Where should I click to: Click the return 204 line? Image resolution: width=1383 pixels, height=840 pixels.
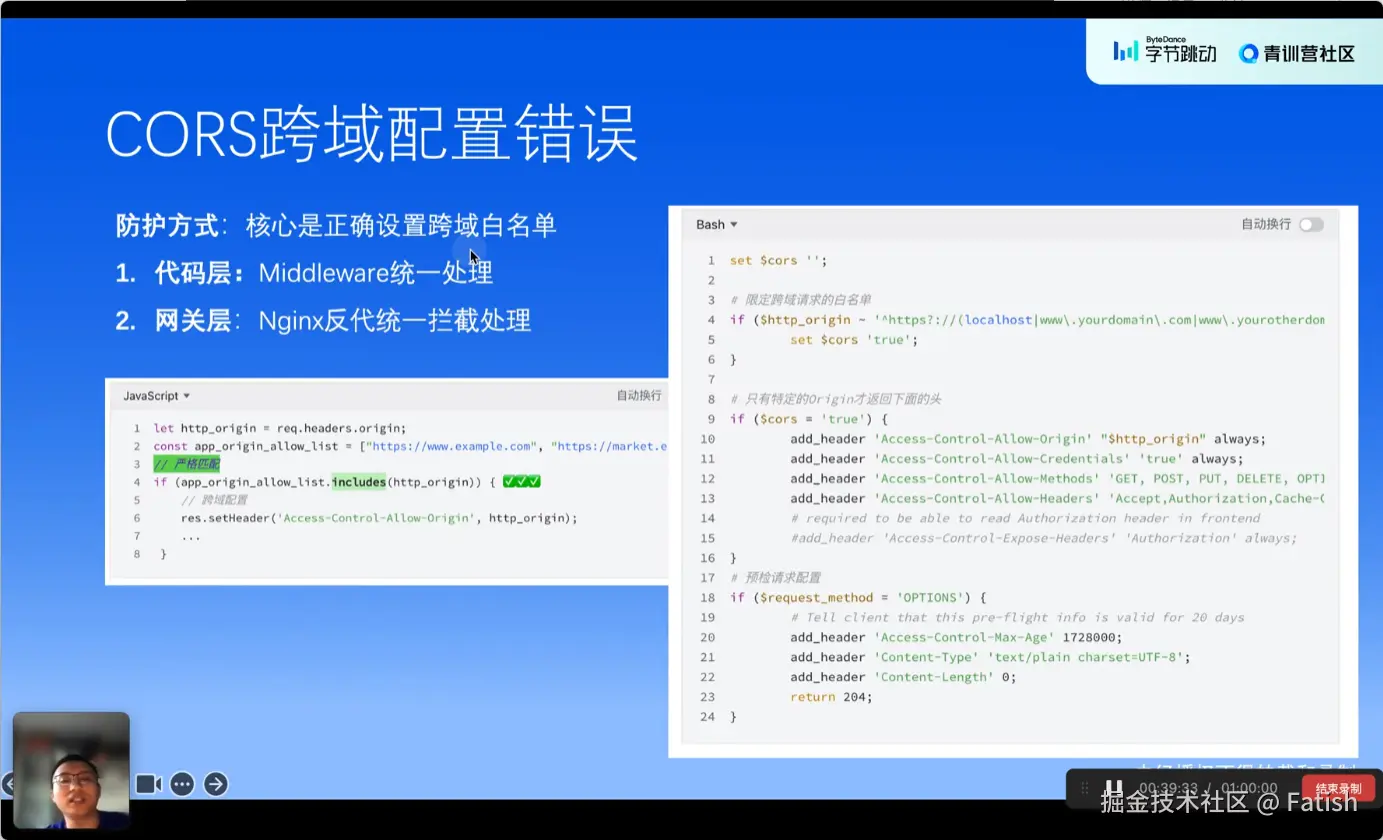point(831,697)
